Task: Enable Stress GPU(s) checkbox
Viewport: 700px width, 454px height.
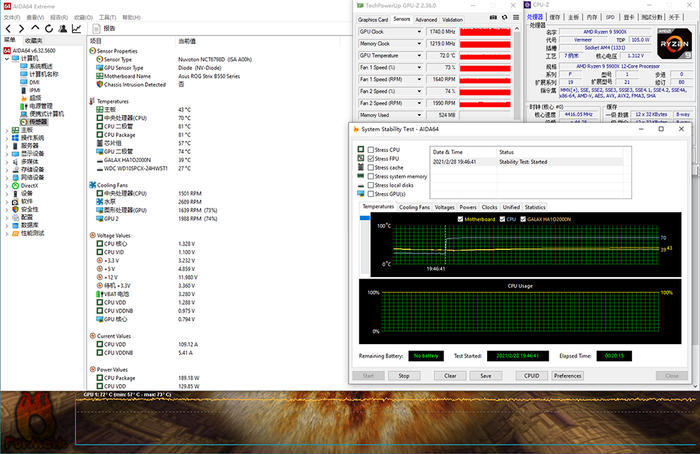Action: click(x=371, y=194)
